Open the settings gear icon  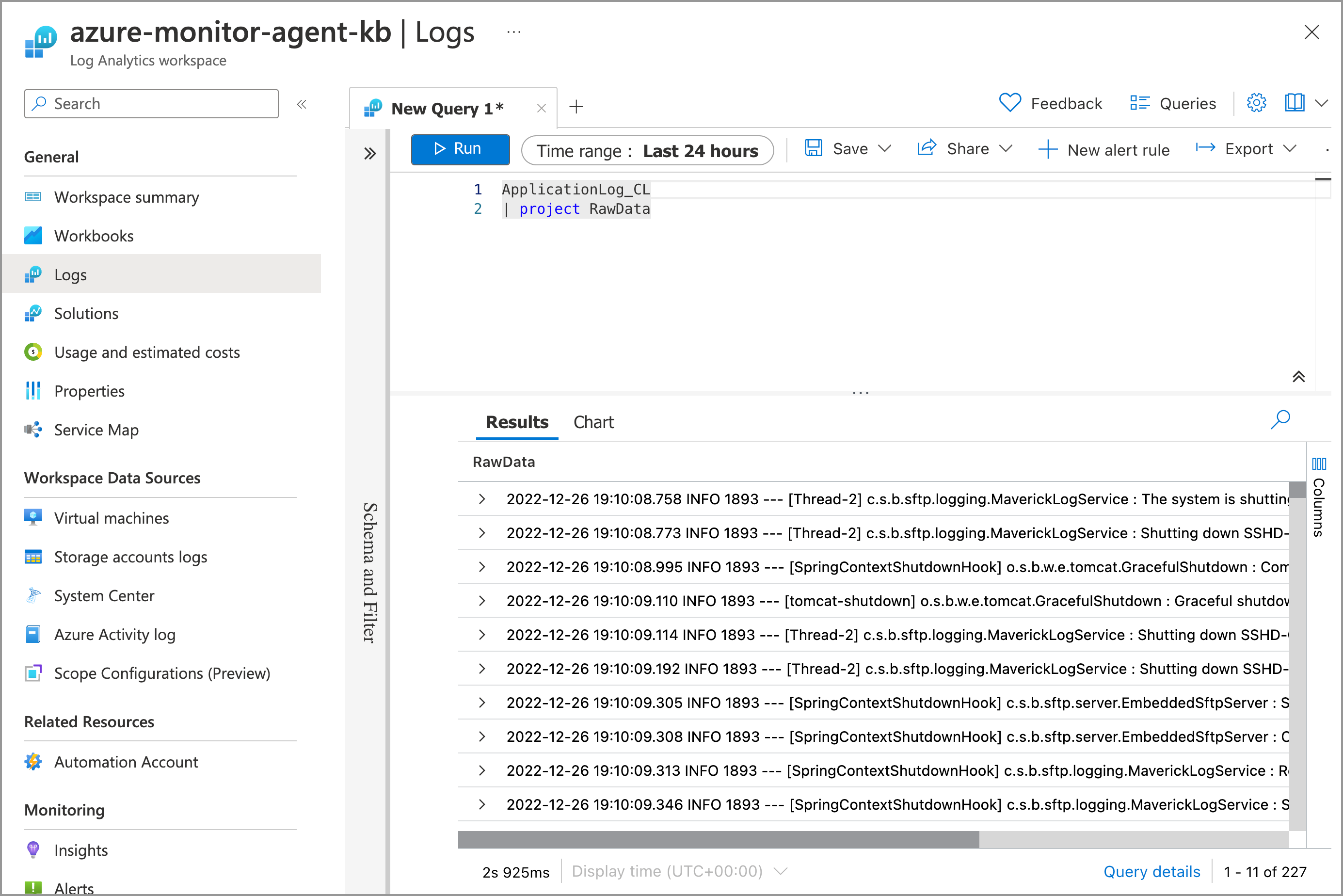pyautogui.click(x=1256, y=103)
